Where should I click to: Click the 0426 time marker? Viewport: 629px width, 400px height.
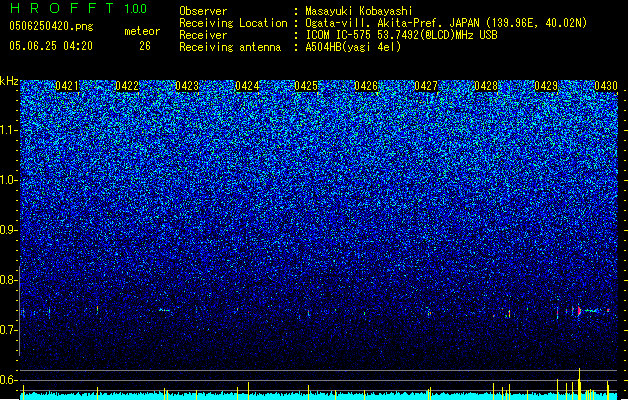[x=366, y=86]
